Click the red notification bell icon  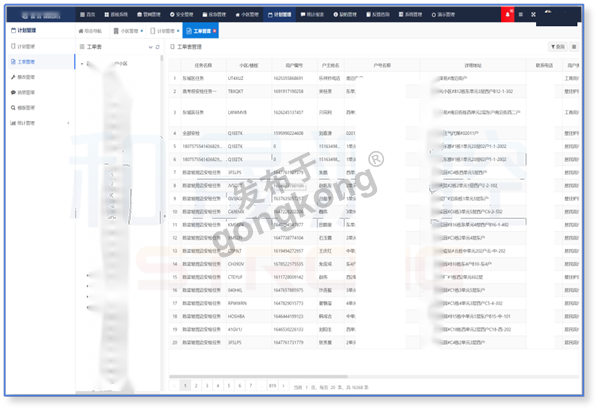(508, 15)
